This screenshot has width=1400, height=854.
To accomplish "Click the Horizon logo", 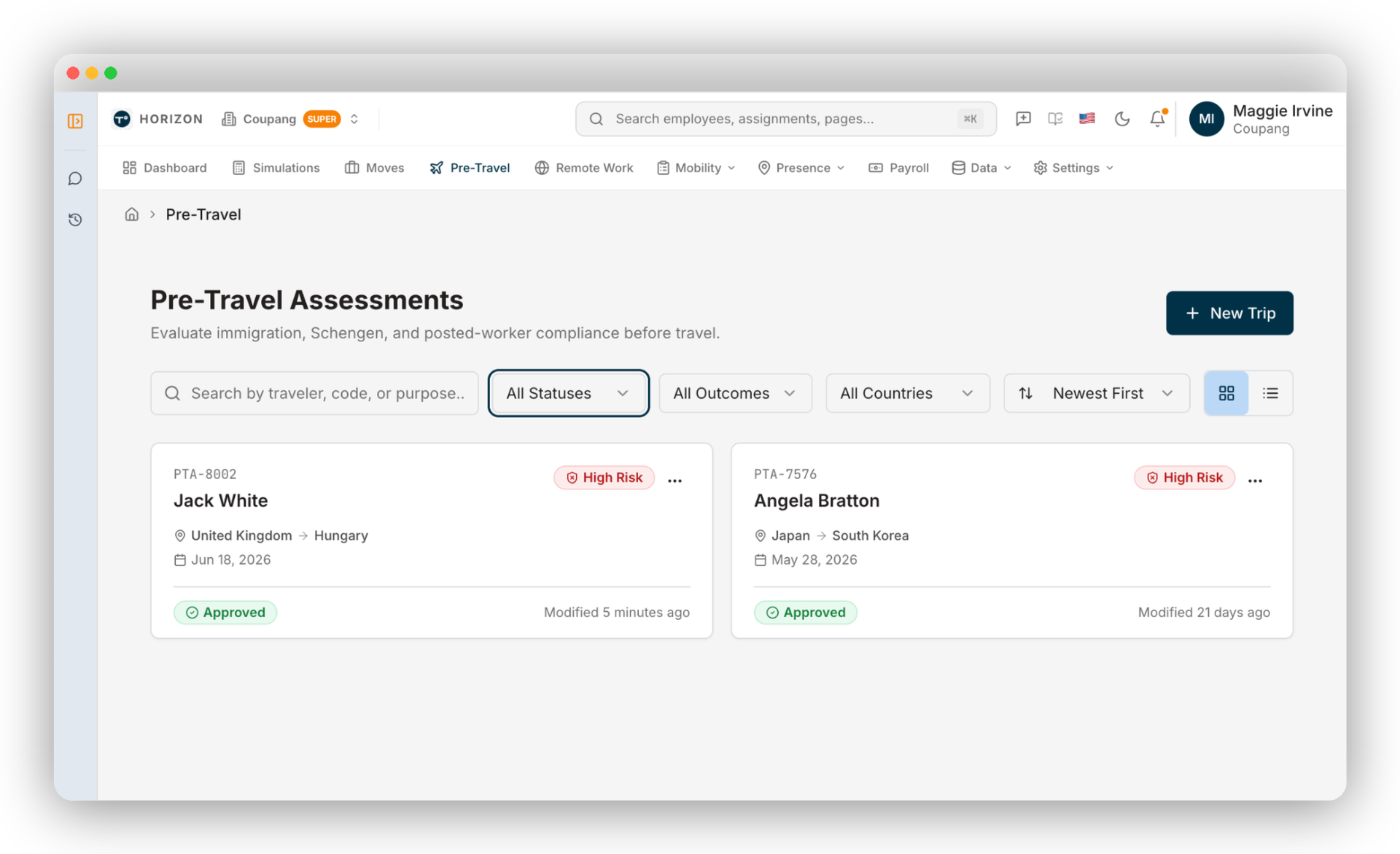I will click(158, 119).
